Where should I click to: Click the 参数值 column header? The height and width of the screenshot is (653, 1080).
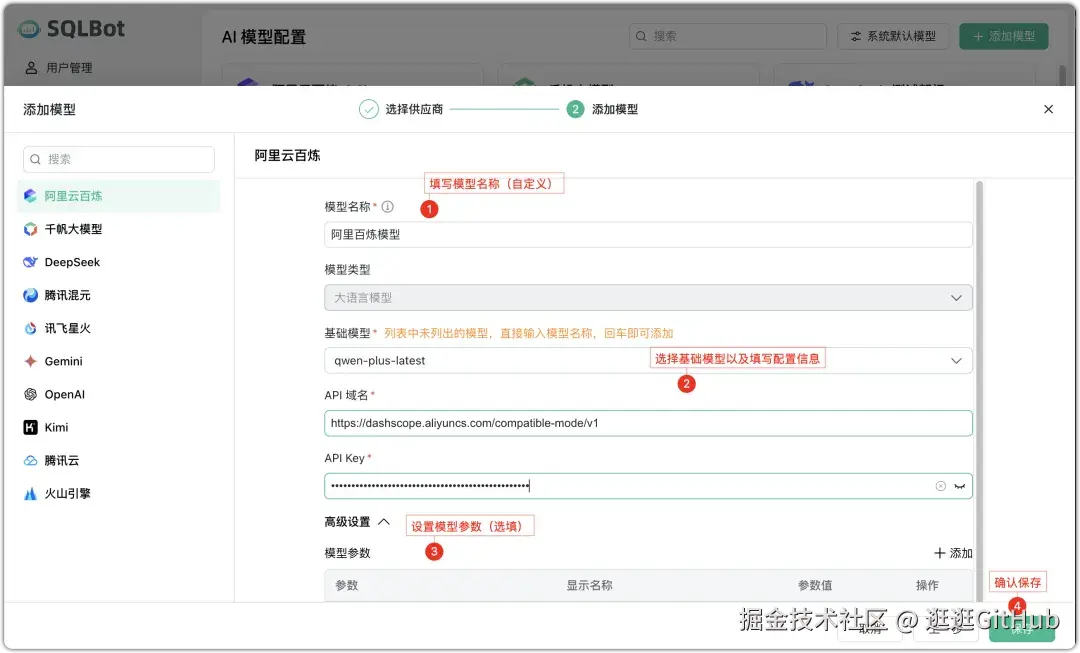tap(815, 585)
